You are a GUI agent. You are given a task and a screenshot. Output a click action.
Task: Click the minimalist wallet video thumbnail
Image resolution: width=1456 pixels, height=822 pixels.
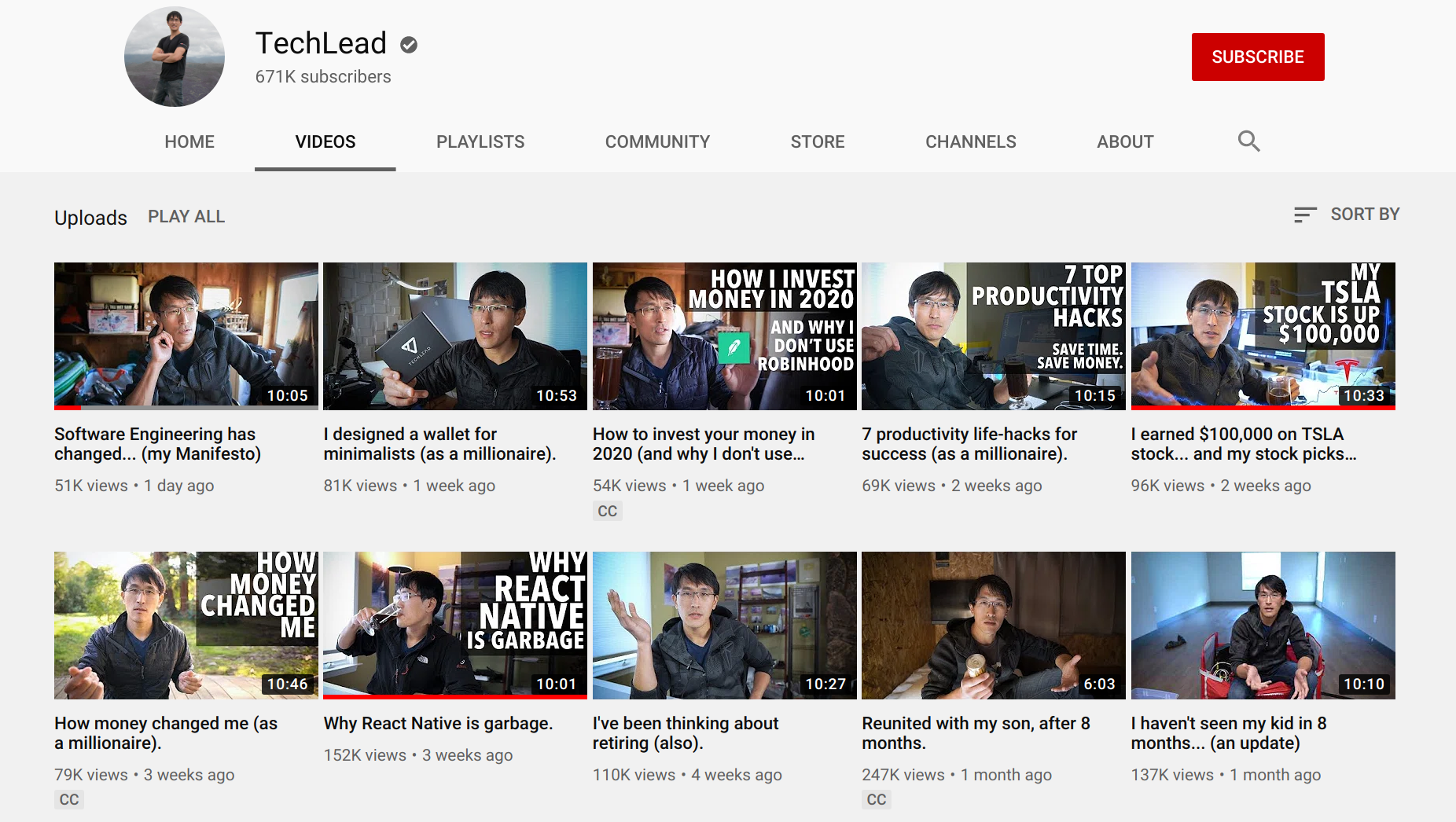pyautogui.click(x=455, y=336)
